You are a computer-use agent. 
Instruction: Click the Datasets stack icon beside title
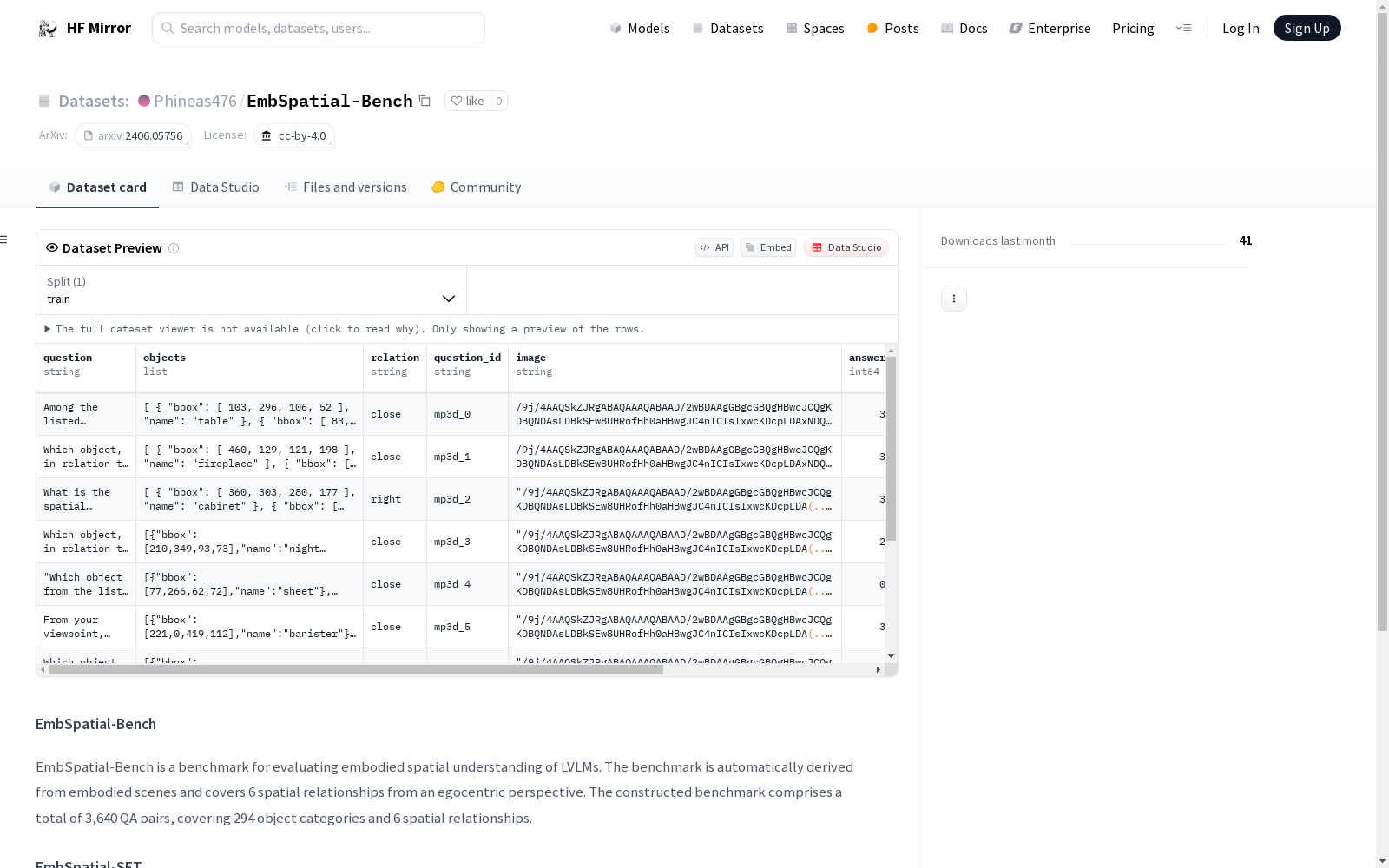[44, 102]
